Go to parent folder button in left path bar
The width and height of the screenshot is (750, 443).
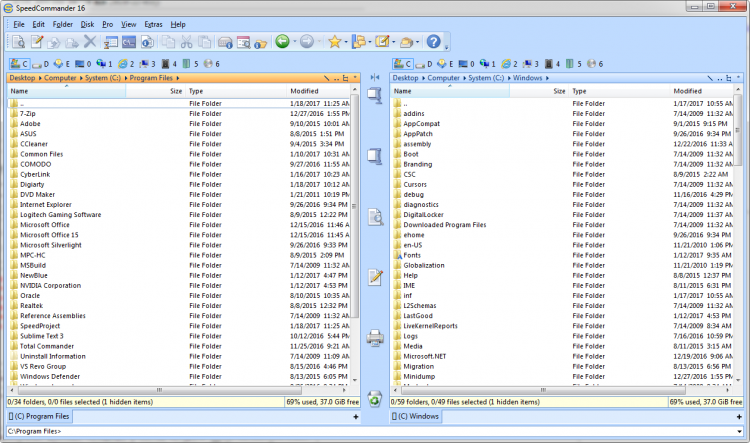click(336, 78)
